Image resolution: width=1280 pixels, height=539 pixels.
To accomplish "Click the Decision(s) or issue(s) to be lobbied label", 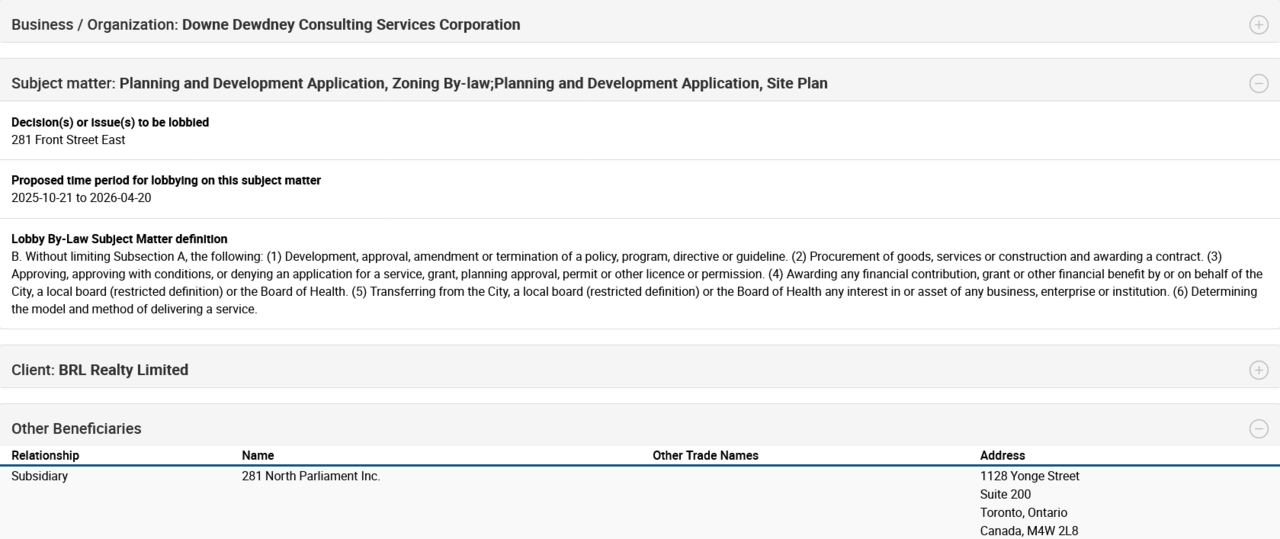I will 110,122.
